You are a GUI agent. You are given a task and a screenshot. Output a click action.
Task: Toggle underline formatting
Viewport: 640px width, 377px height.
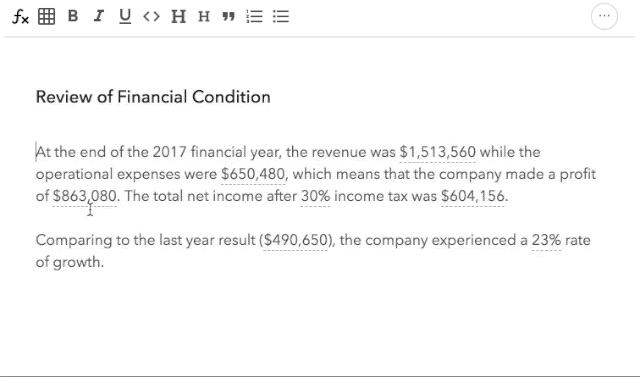click(x=125, y=17)
